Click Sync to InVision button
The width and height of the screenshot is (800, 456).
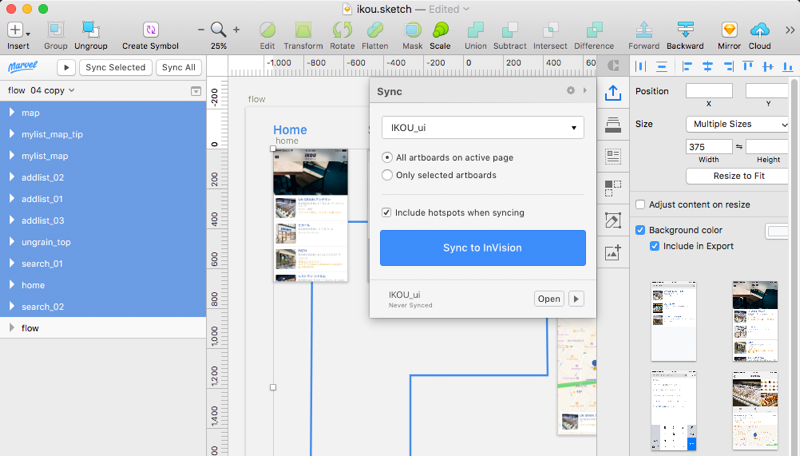tap(483, 248)
